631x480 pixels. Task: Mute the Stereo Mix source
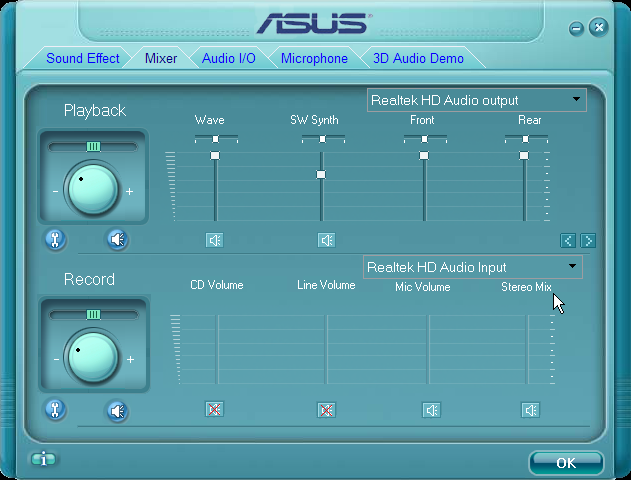coord(530,410)
